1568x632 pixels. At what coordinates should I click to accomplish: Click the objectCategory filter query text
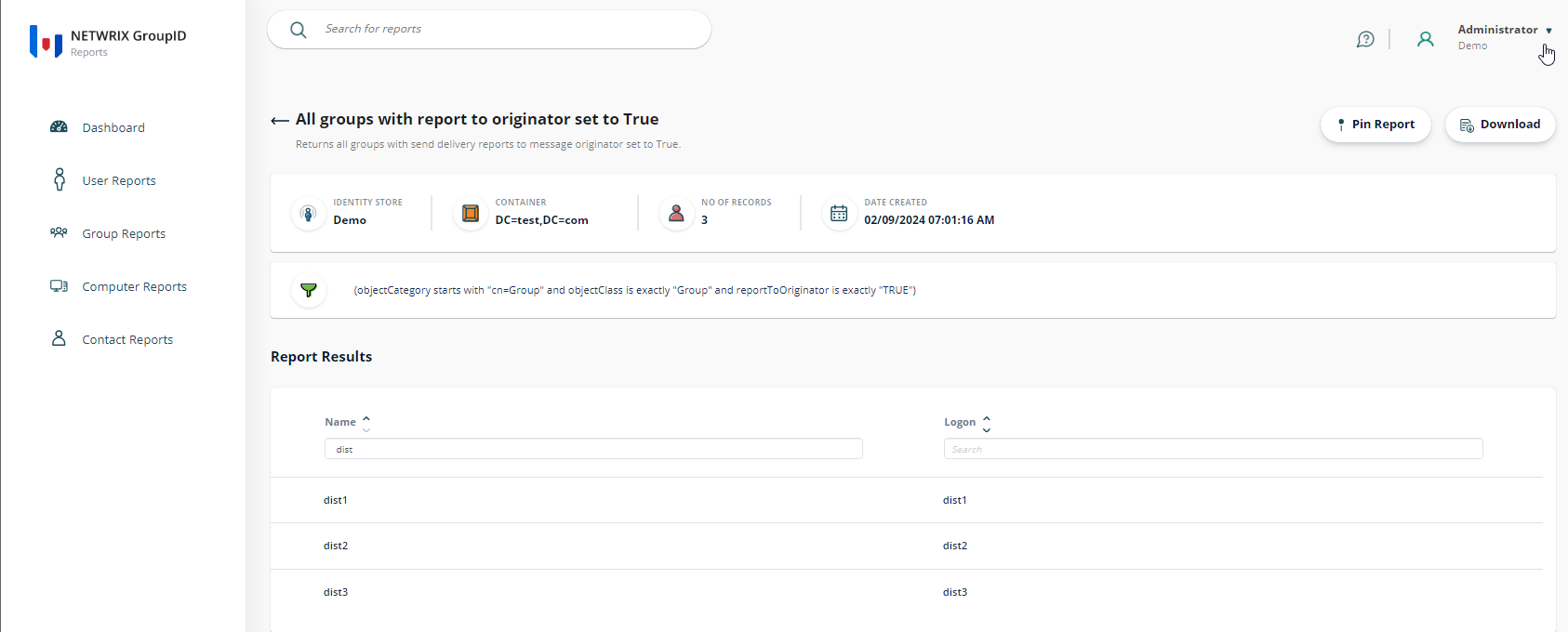pyautogui.click(x=634, y=290)
